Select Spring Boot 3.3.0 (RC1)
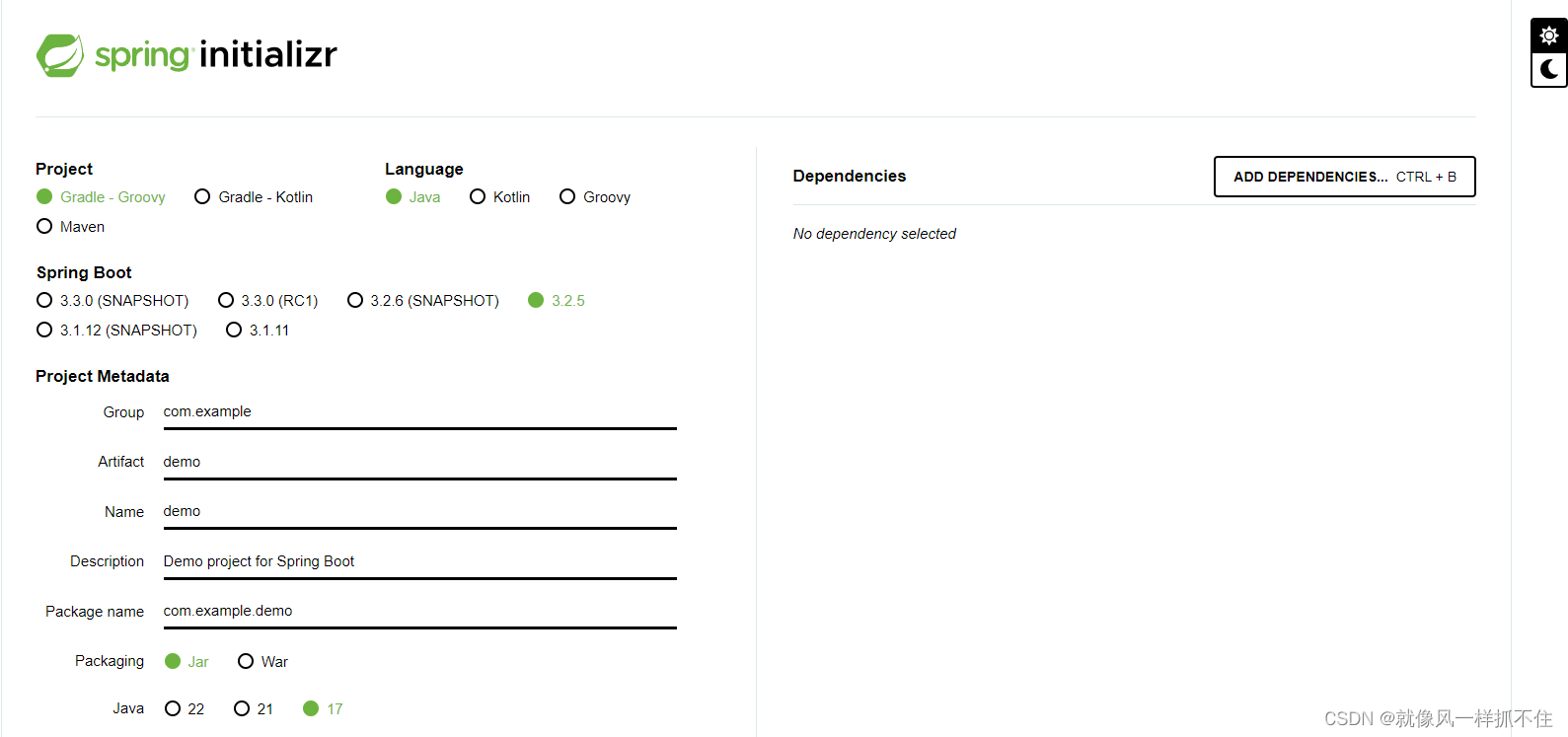Viewport: 1568px width, 737px height. pyautogui.click(x=268, y=301)
